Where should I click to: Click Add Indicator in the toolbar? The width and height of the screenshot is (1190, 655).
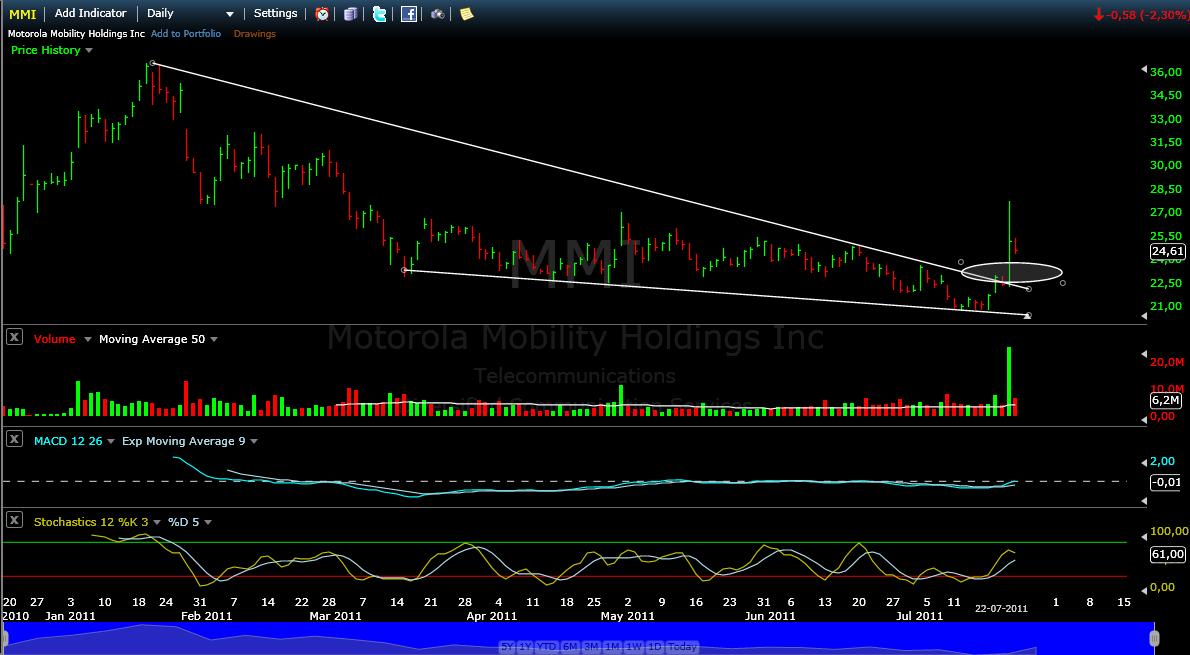point(90,14)
